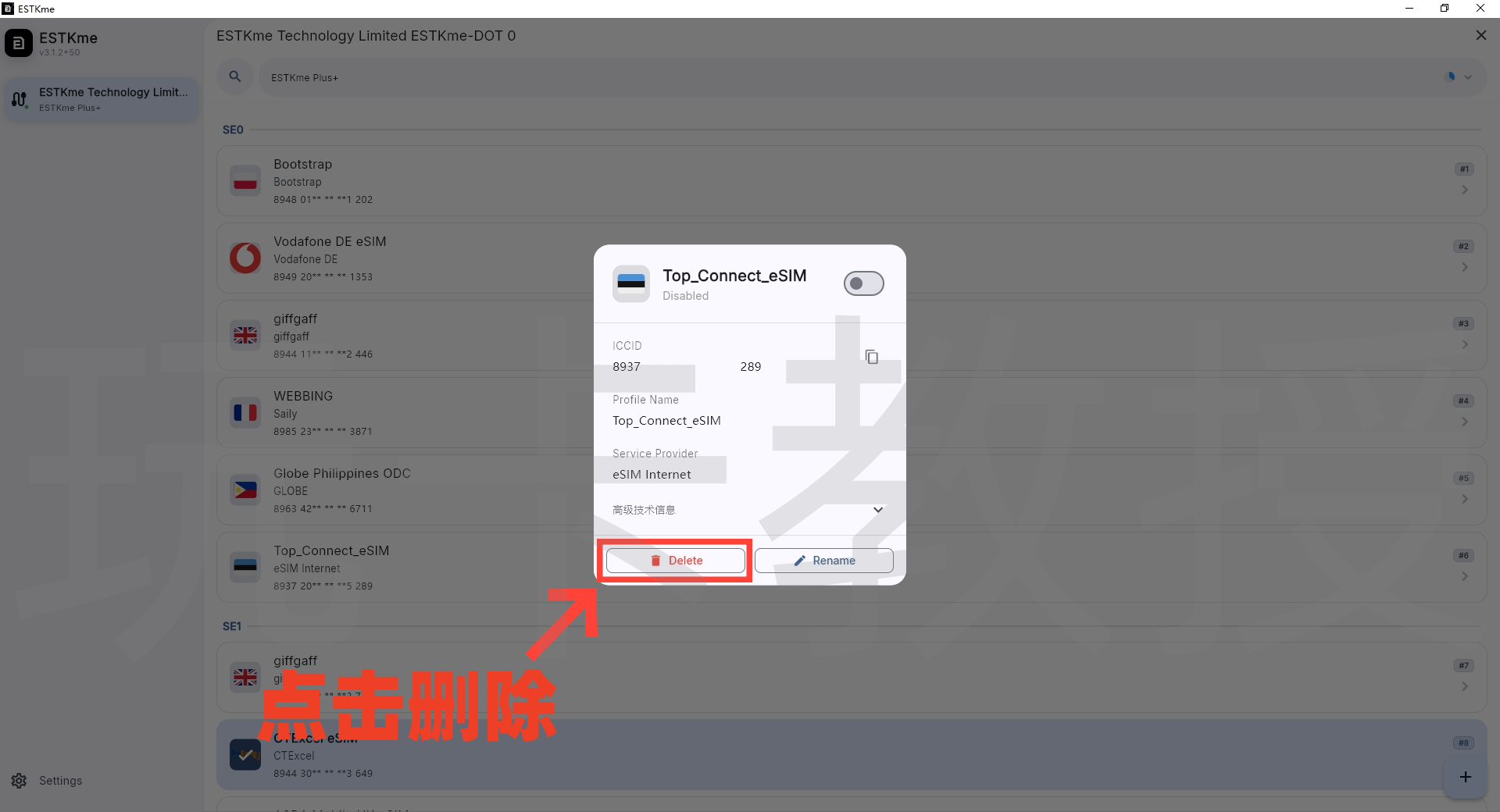Image resolution: width=1500 pixels, height=812 pixels.
Task: Click the Vodafone DE eSIM logo
Action: (245, 258)
